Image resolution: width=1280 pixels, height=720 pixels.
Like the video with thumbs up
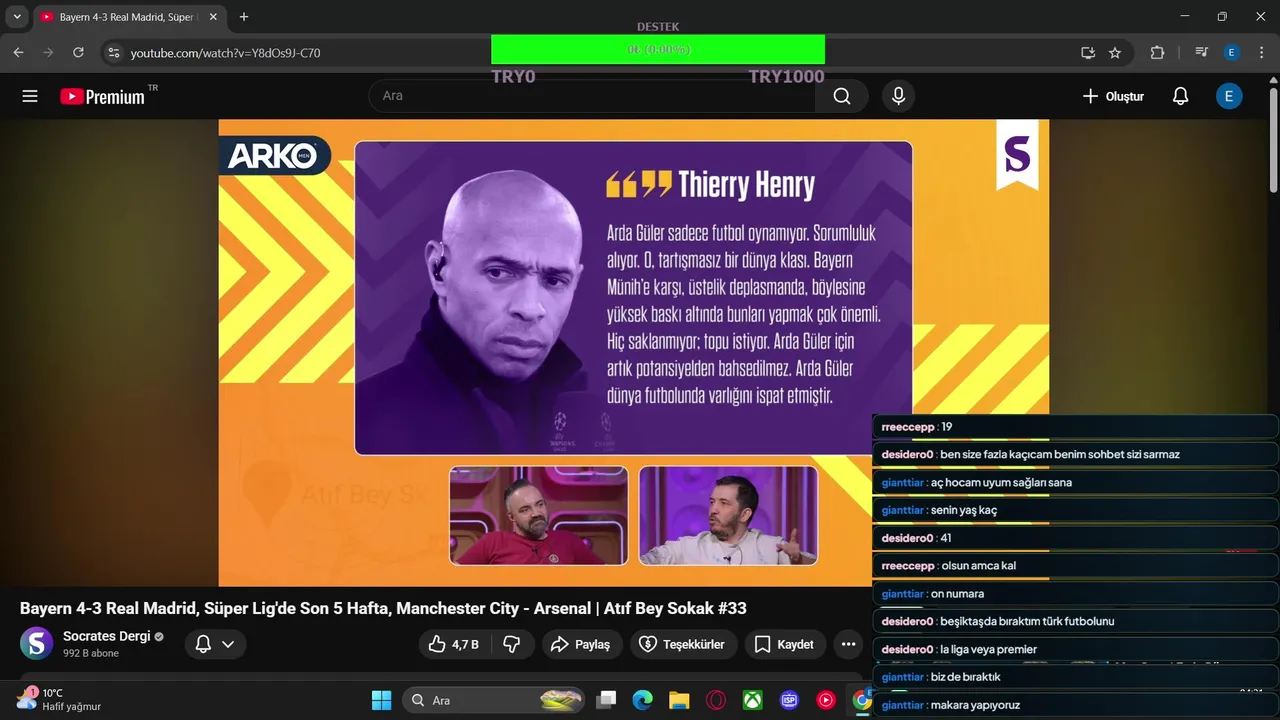455,644
